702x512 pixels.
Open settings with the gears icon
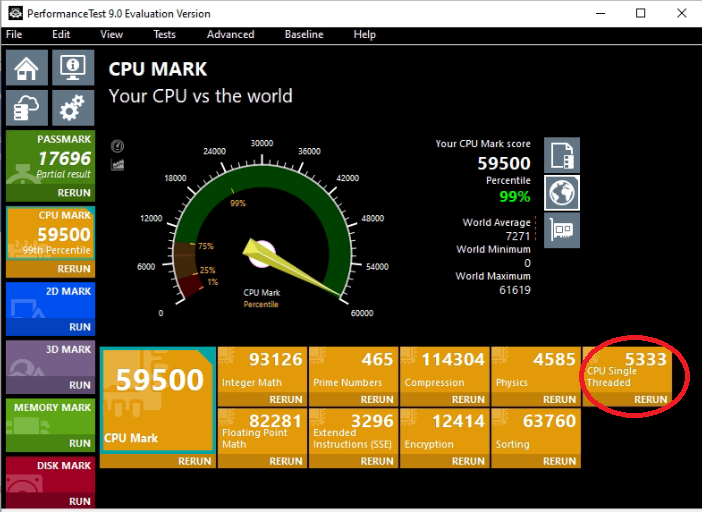pos(71,108)
